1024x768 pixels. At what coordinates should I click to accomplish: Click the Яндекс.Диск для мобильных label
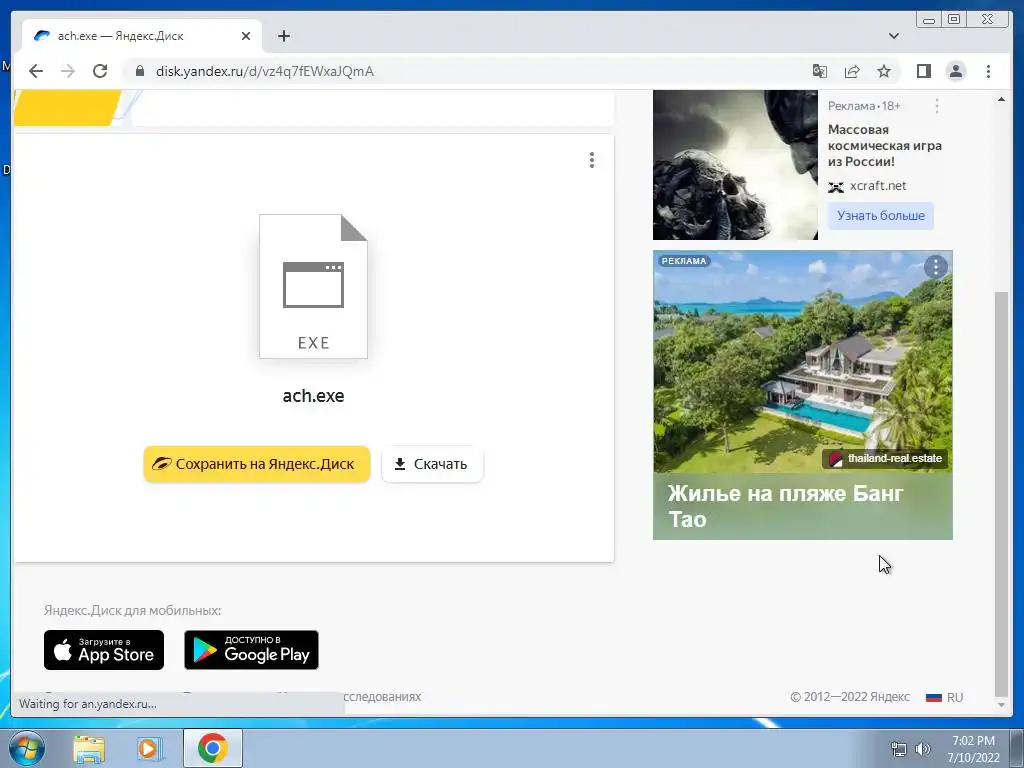click(x=133, y=611)
